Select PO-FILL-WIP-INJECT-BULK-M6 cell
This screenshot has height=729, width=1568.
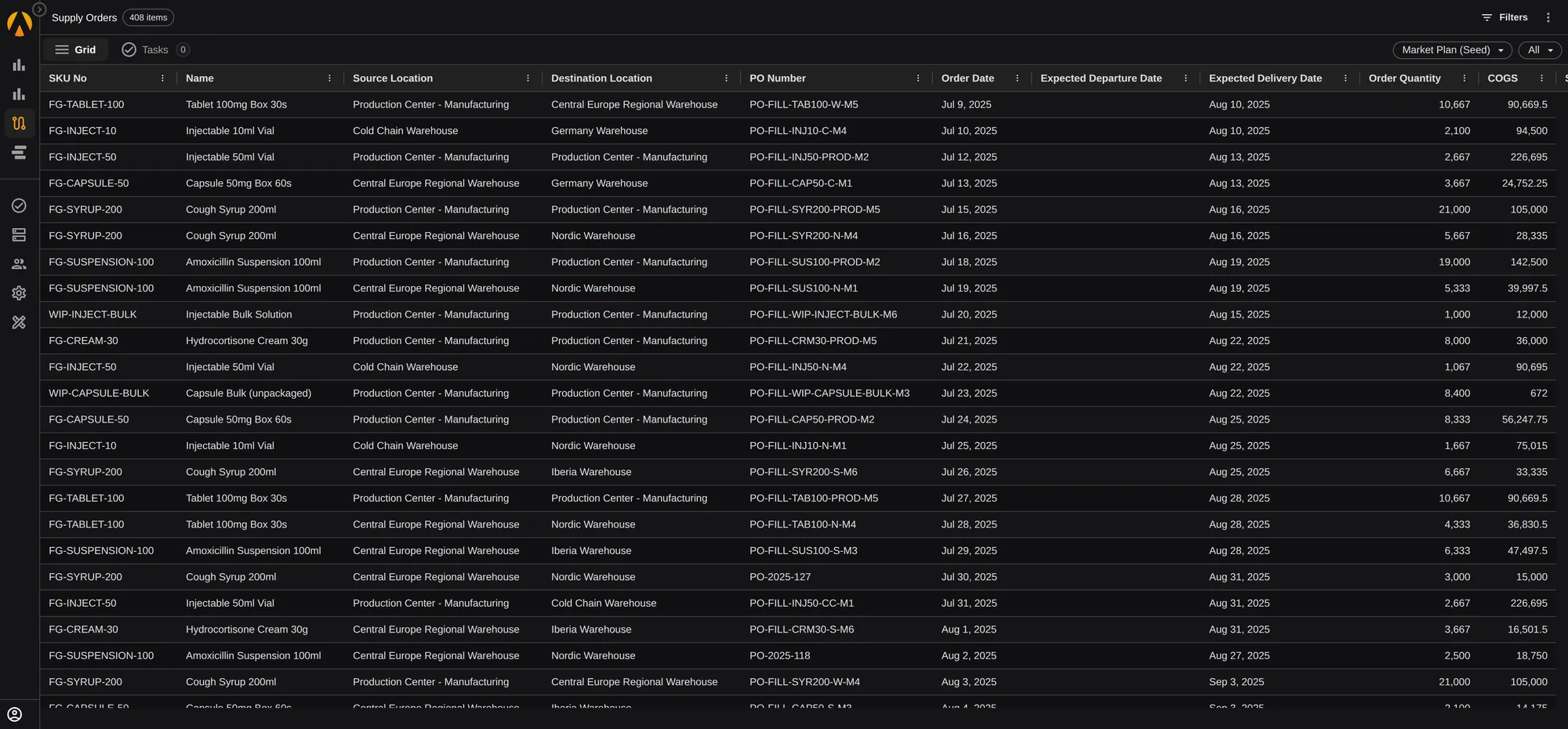click(x=823, y=314)
